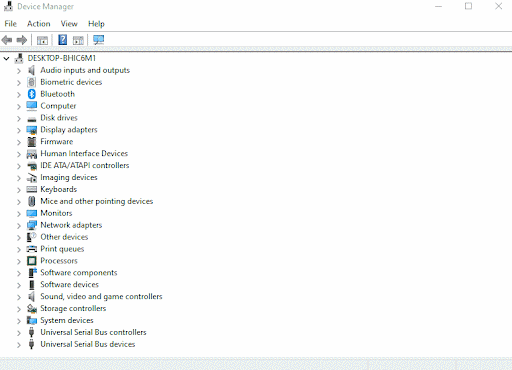Screen dimensions: 512x370
Task: Expand the Keyboards chevron
Action: coord(19,190)
